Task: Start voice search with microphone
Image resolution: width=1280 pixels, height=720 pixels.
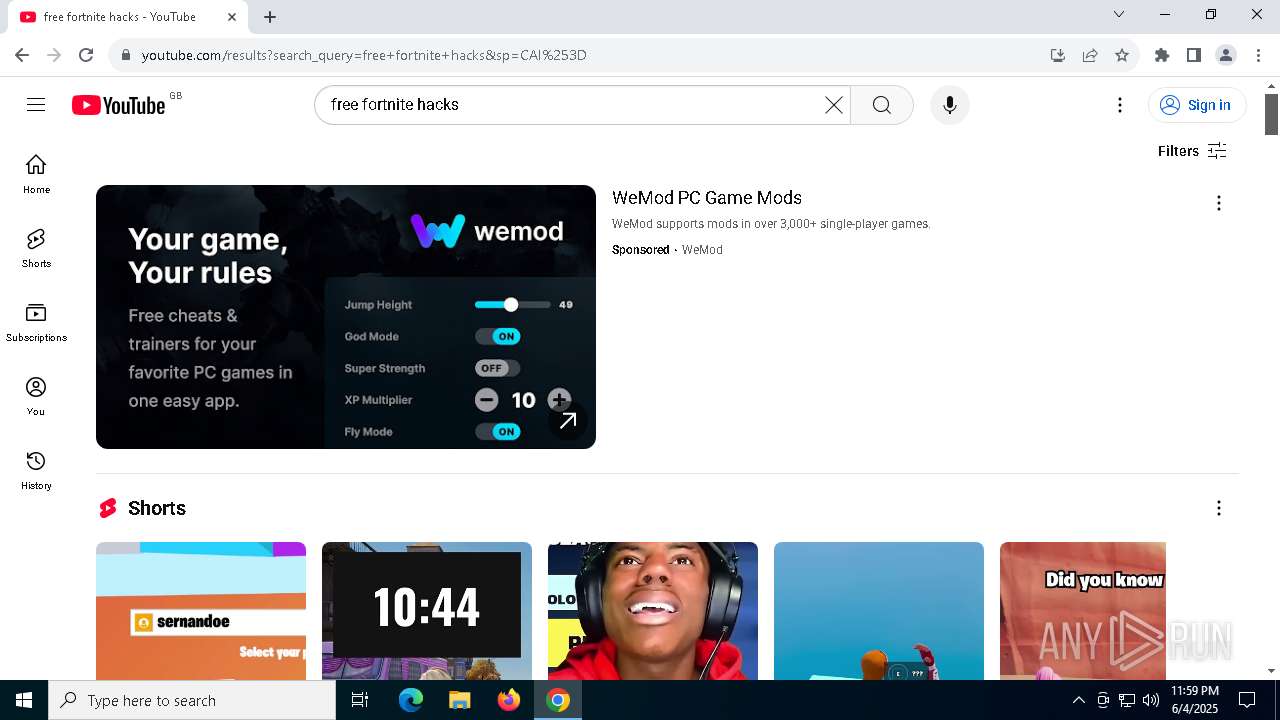Action: pyautogui.click(x=949, y=105)
